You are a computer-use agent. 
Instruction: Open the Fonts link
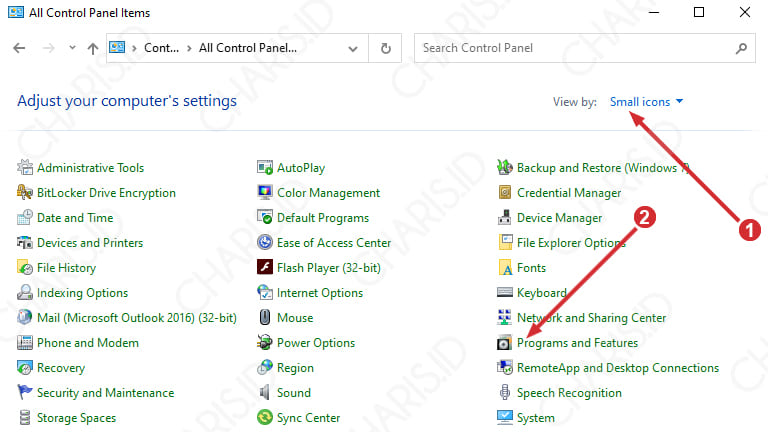tap(531, 268)
